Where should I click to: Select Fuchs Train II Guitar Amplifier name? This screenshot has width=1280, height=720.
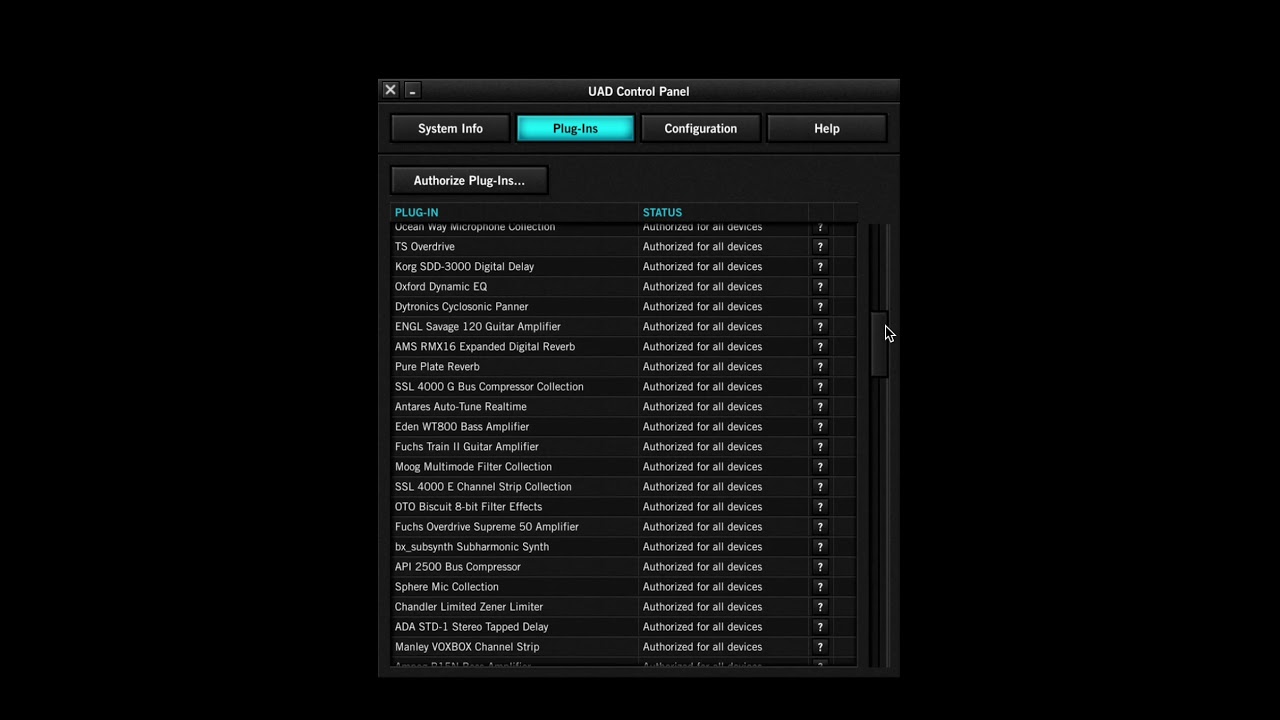pos(466,447)
